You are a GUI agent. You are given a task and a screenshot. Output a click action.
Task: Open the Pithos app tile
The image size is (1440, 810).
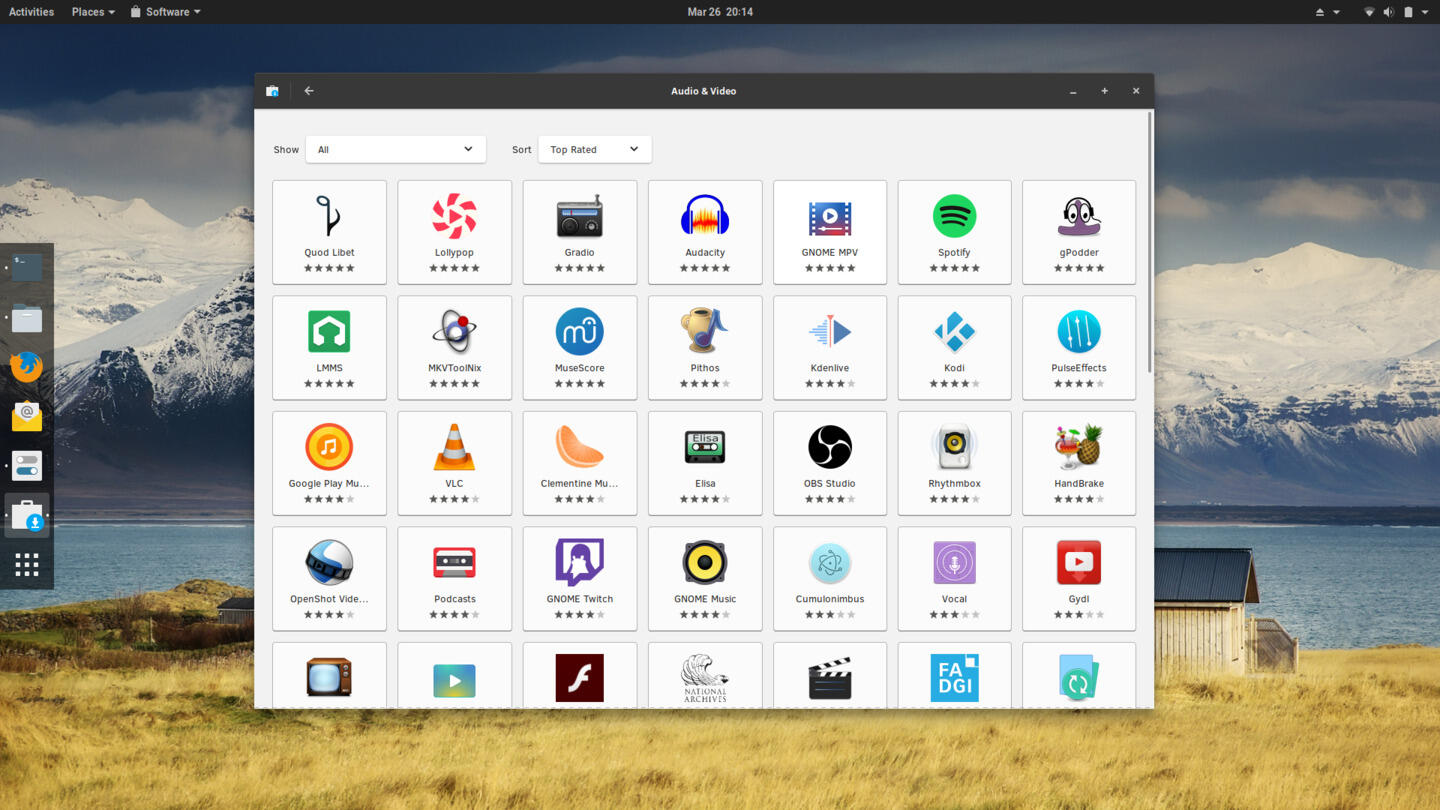click(704, 347)
